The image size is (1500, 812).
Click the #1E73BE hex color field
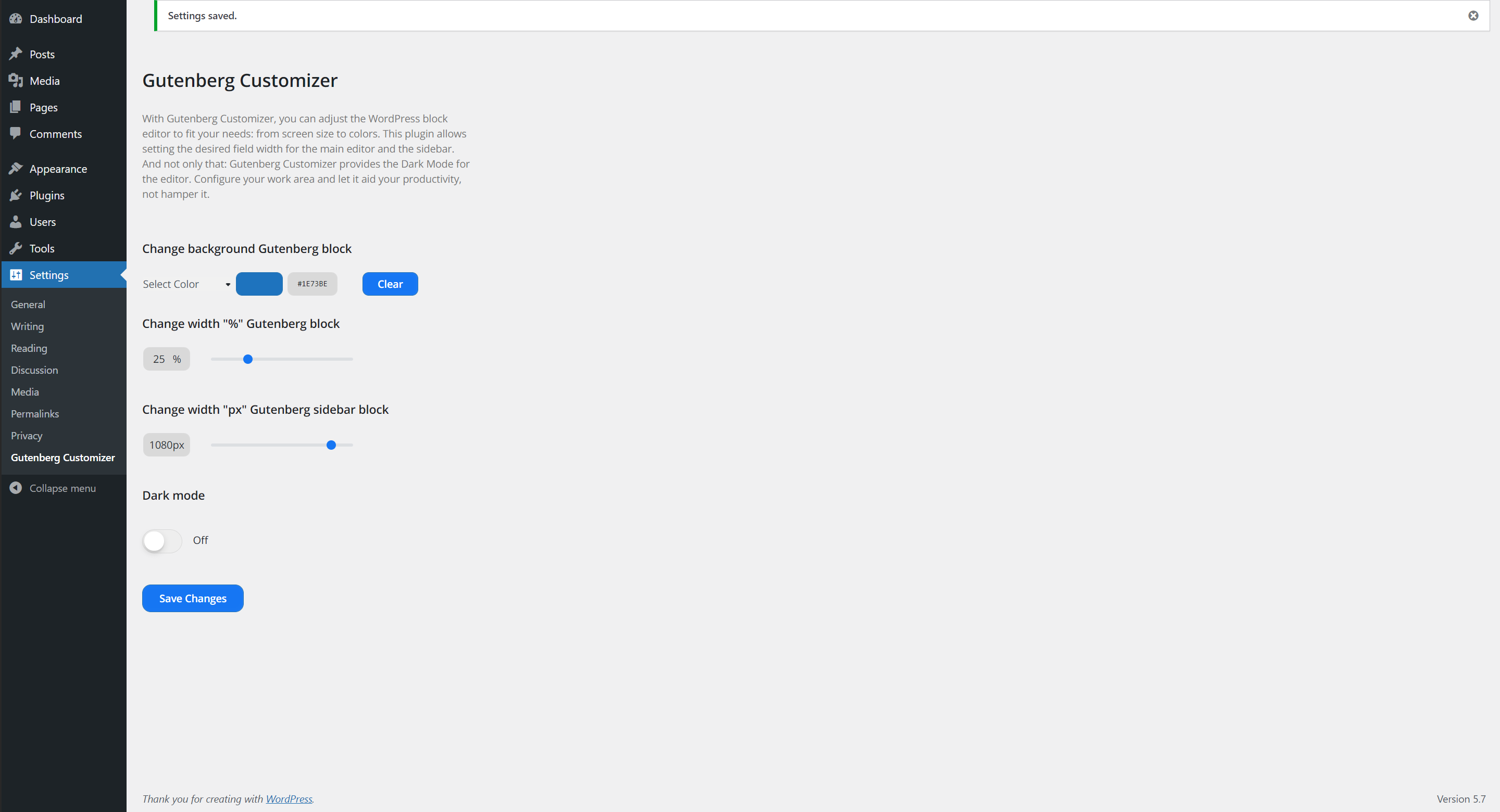point(312,284)
